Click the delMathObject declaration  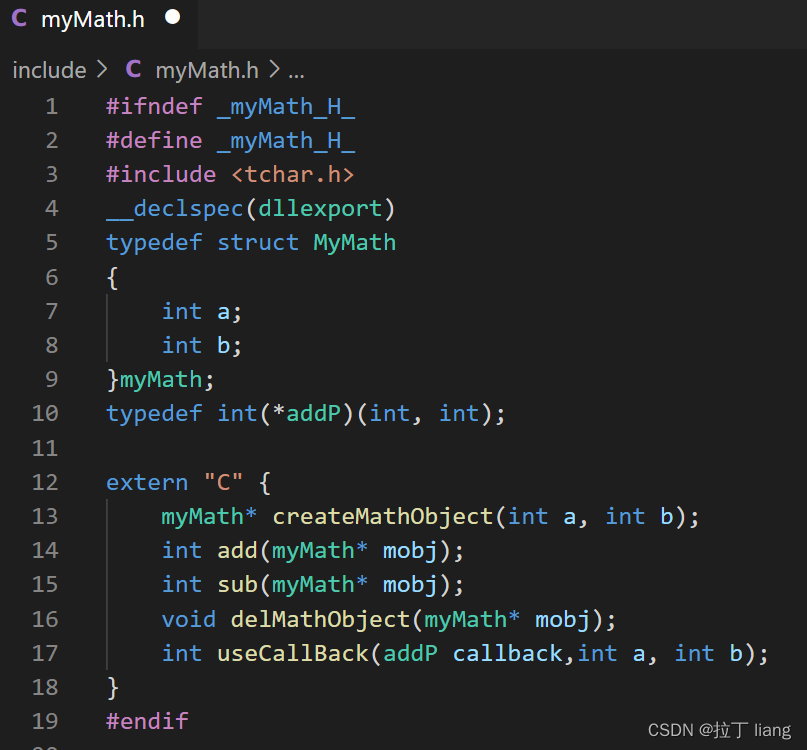click(319, 619)
